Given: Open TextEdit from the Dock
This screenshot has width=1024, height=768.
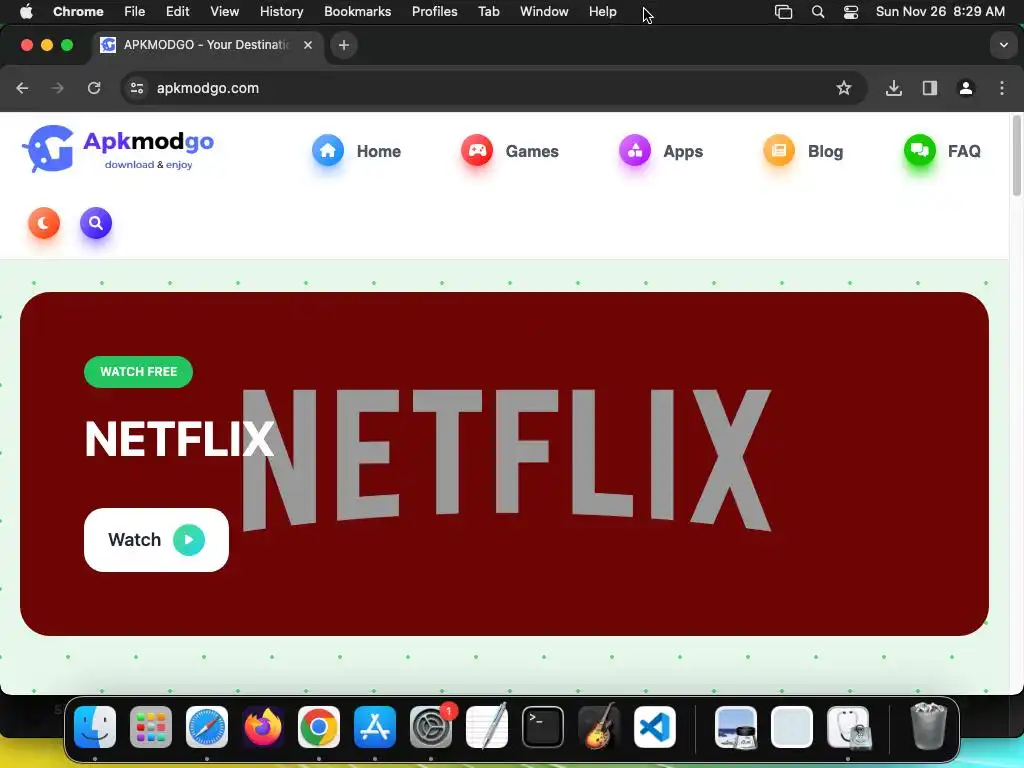Looking at the screenshot, I should click(x=487, y=727).
